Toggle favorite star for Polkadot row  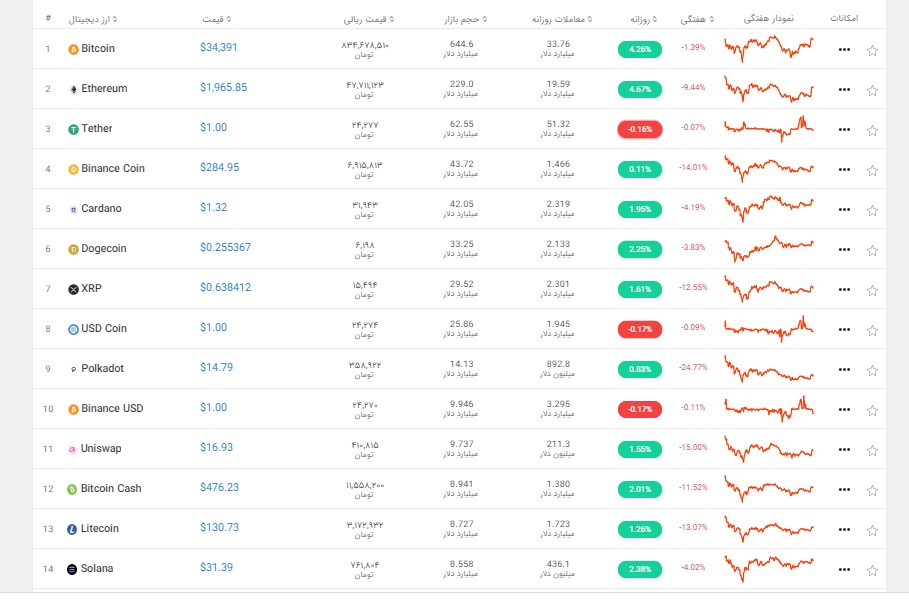coord(872,371)
